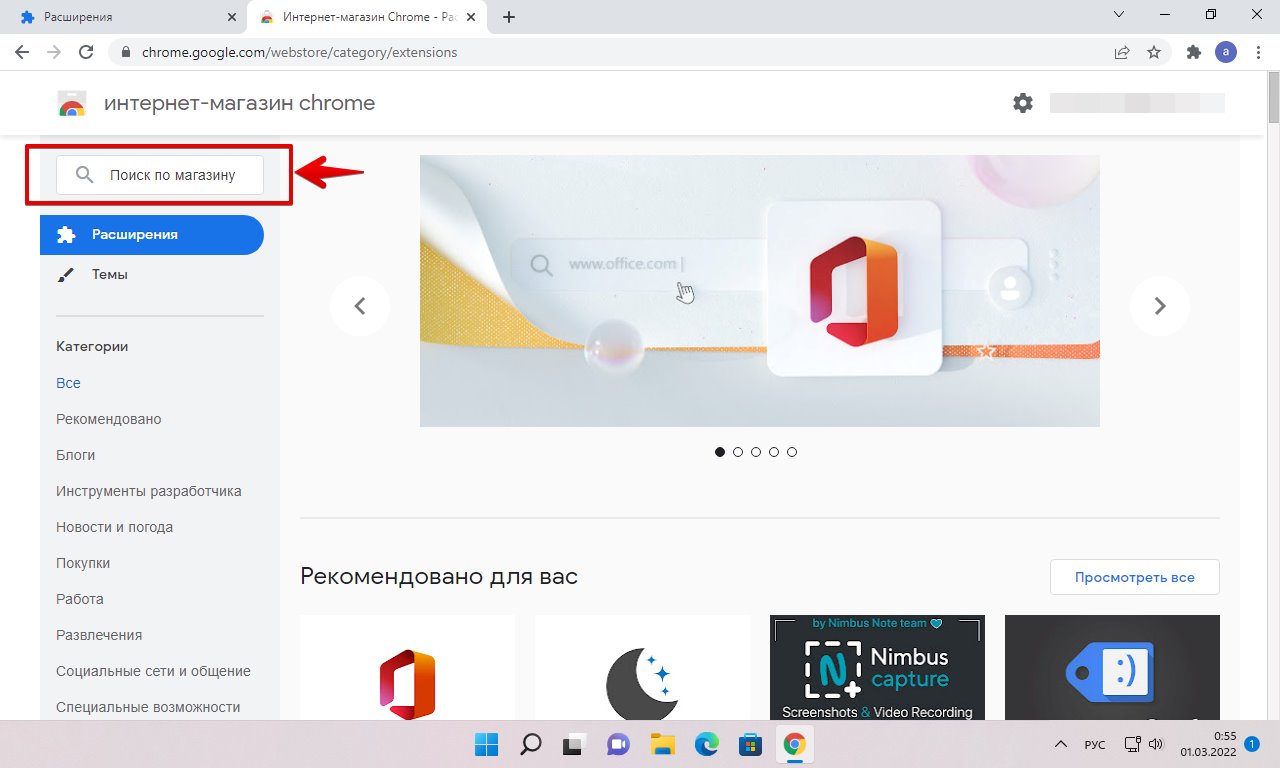
Task: Open the Работа category
Action: pos(80,599)
